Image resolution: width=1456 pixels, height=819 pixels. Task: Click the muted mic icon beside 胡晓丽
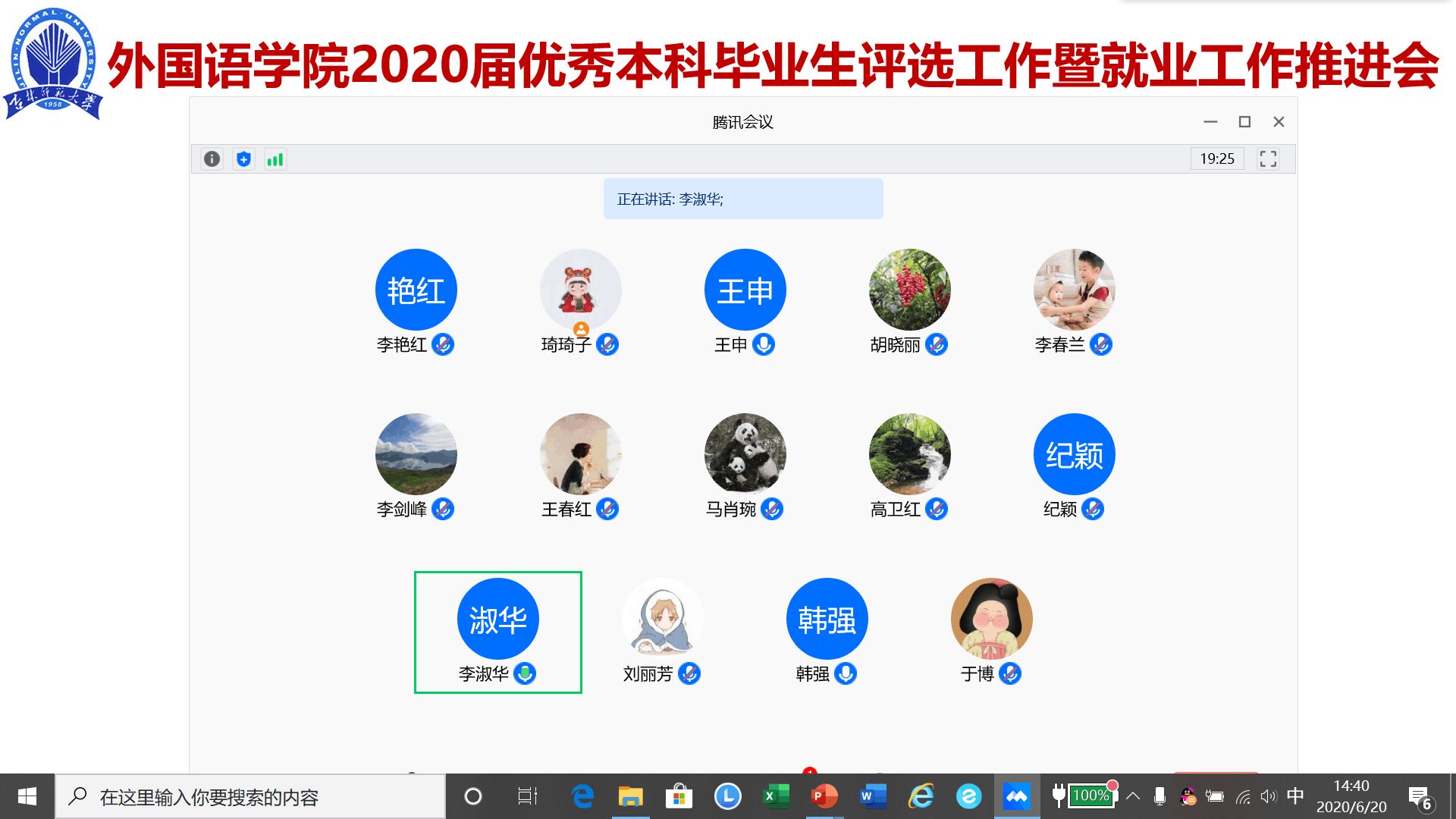coord(937,344)
